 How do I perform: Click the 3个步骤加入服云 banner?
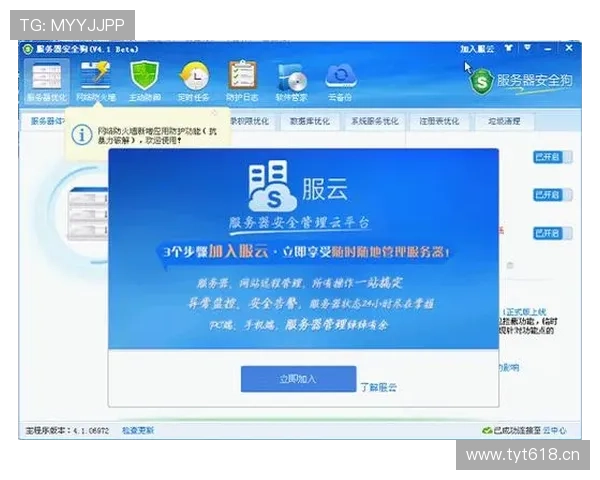(305, 252)
